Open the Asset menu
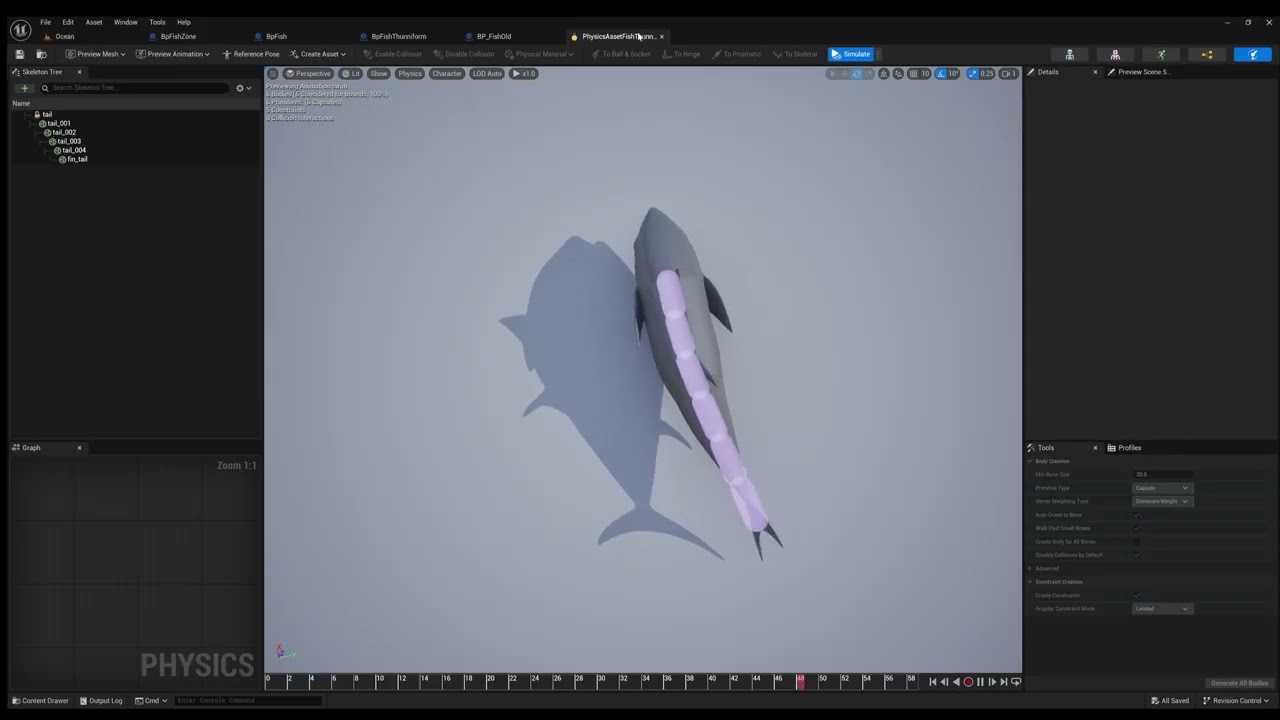This screenshot has height=720, width=1280. pyautogui.click(x=94, y=22)
